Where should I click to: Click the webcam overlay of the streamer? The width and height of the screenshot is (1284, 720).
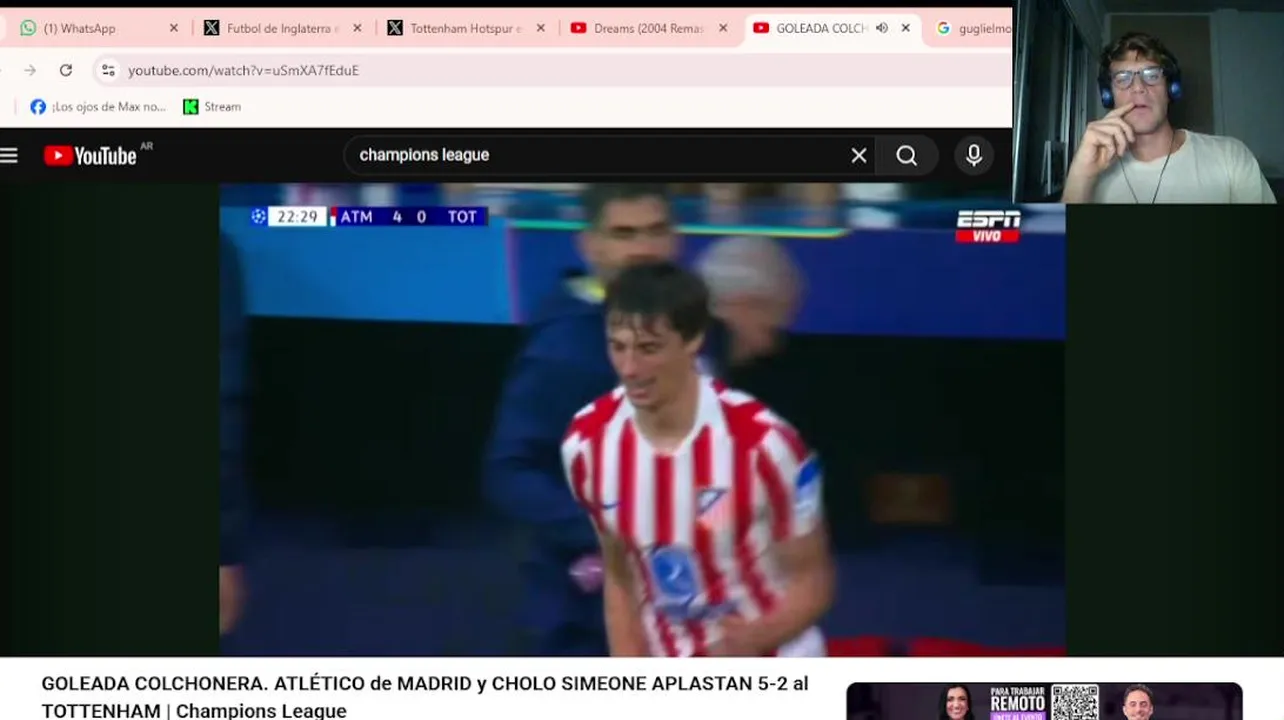pyautogui.click(x=1148, y=101)
